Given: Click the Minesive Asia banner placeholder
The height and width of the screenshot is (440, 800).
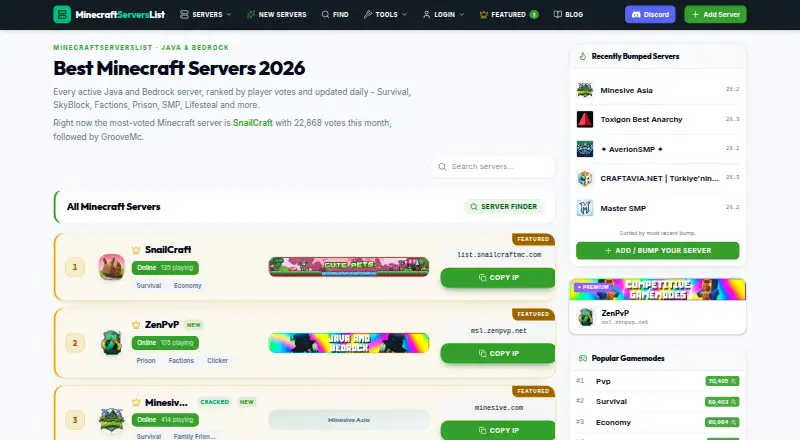Looking at the screenshot, I should [x=349, y=420].
